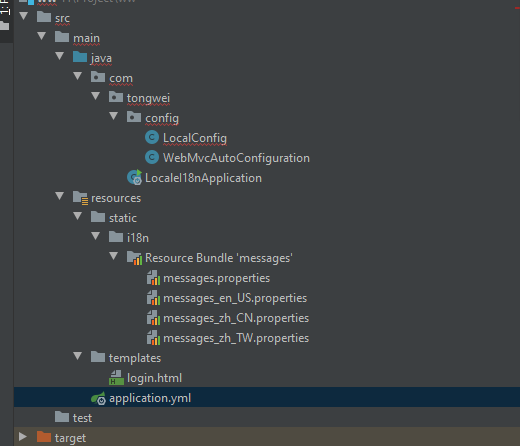Click the i18n folder icon
520x446 pixels.
[116, 237]
